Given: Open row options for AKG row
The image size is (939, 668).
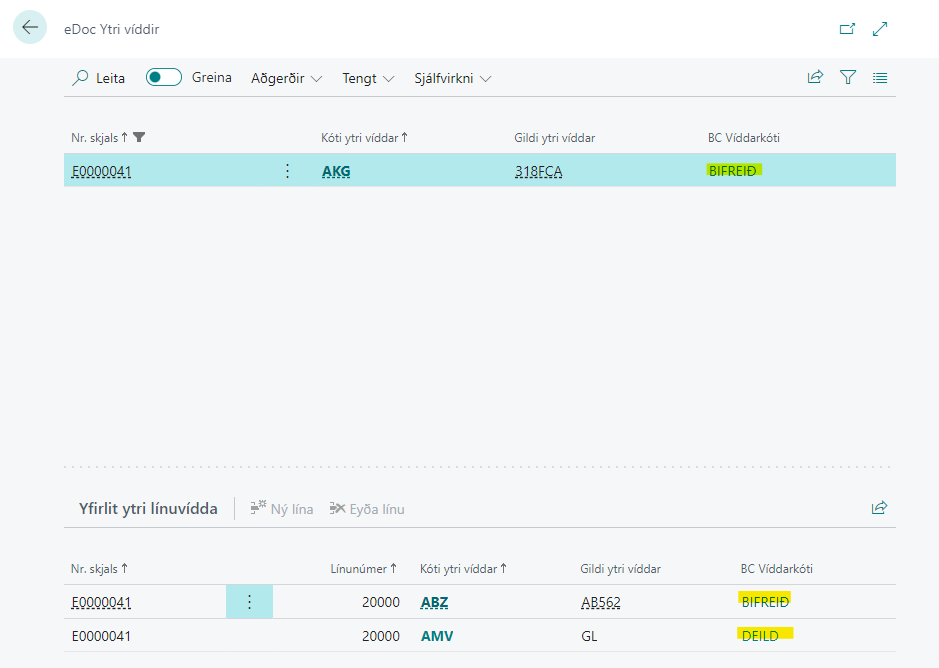Looking at the screenshot, I should [x=287, y=171].
